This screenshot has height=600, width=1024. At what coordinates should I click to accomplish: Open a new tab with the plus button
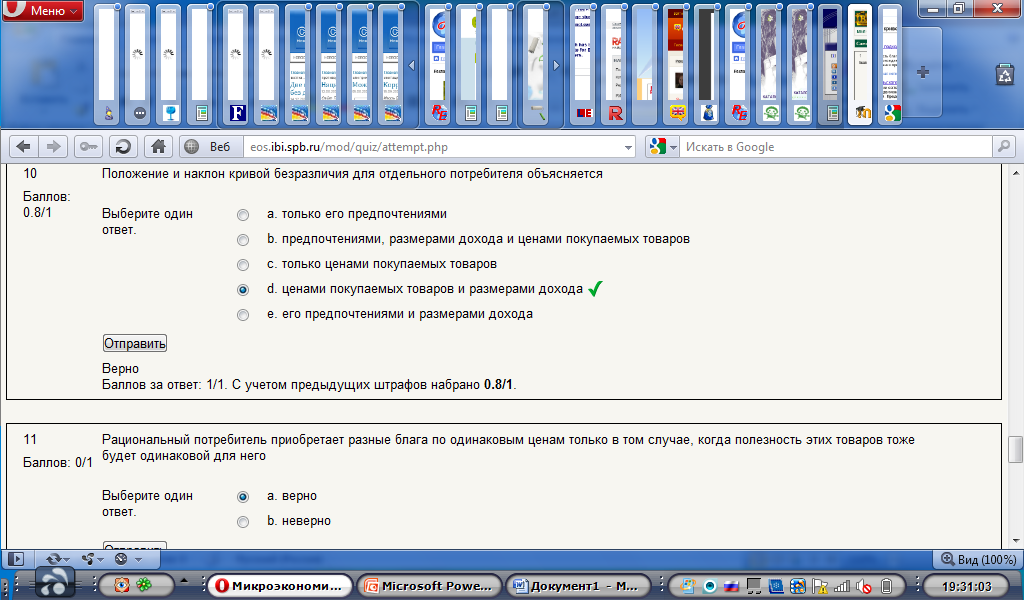(x=922, y=72)
